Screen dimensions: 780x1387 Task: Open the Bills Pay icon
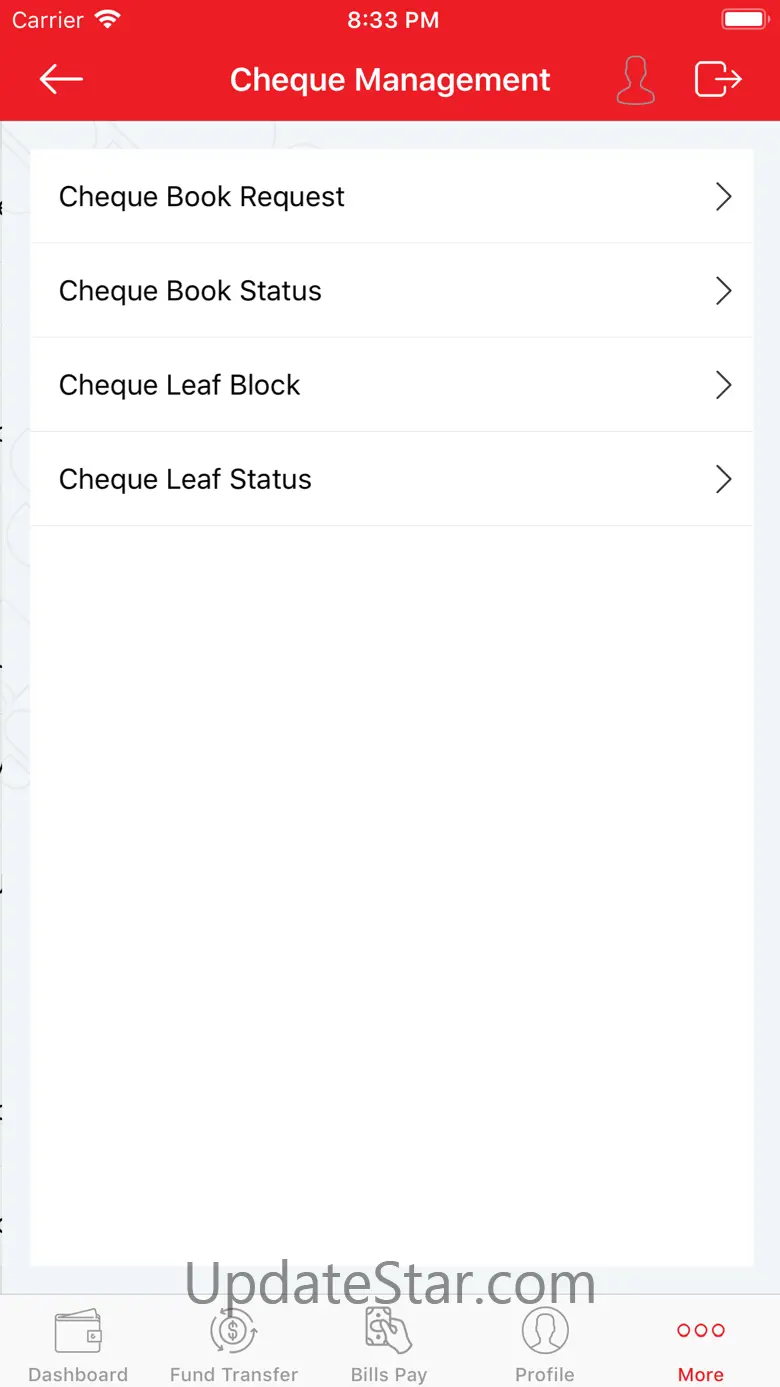coord(389,1331)
